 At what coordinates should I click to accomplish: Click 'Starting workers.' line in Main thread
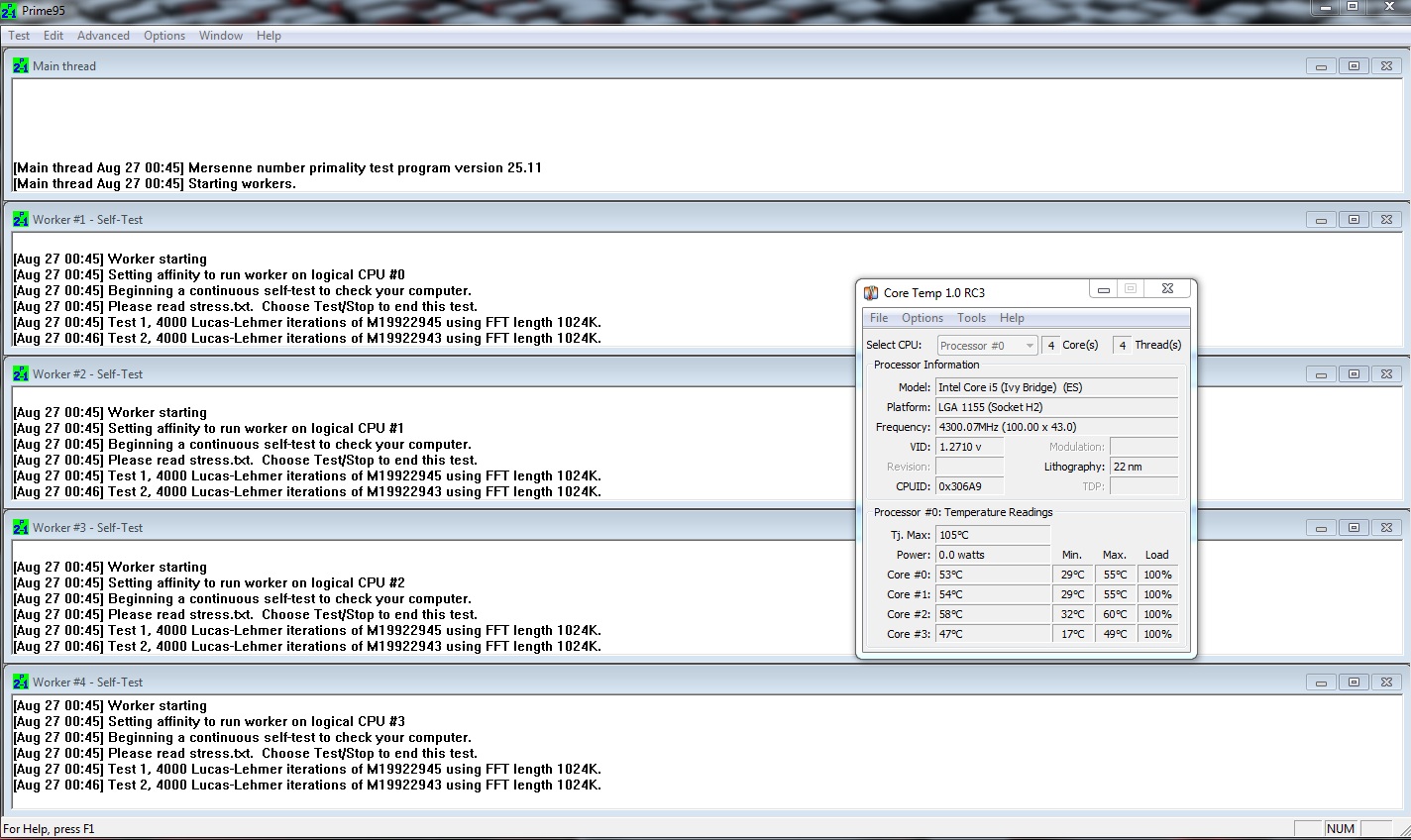click(x=155, y=184)
